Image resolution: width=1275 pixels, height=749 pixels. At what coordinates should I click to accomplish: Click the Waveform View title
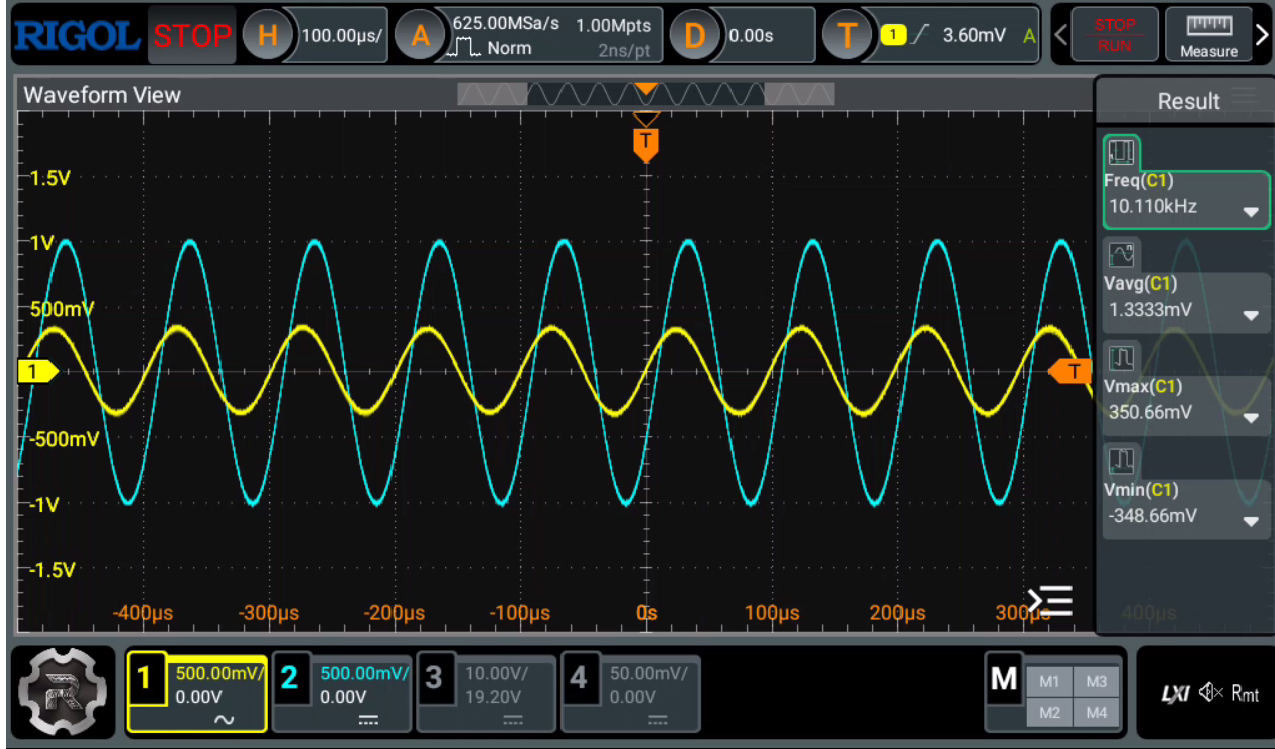click(x=102, y=95)
